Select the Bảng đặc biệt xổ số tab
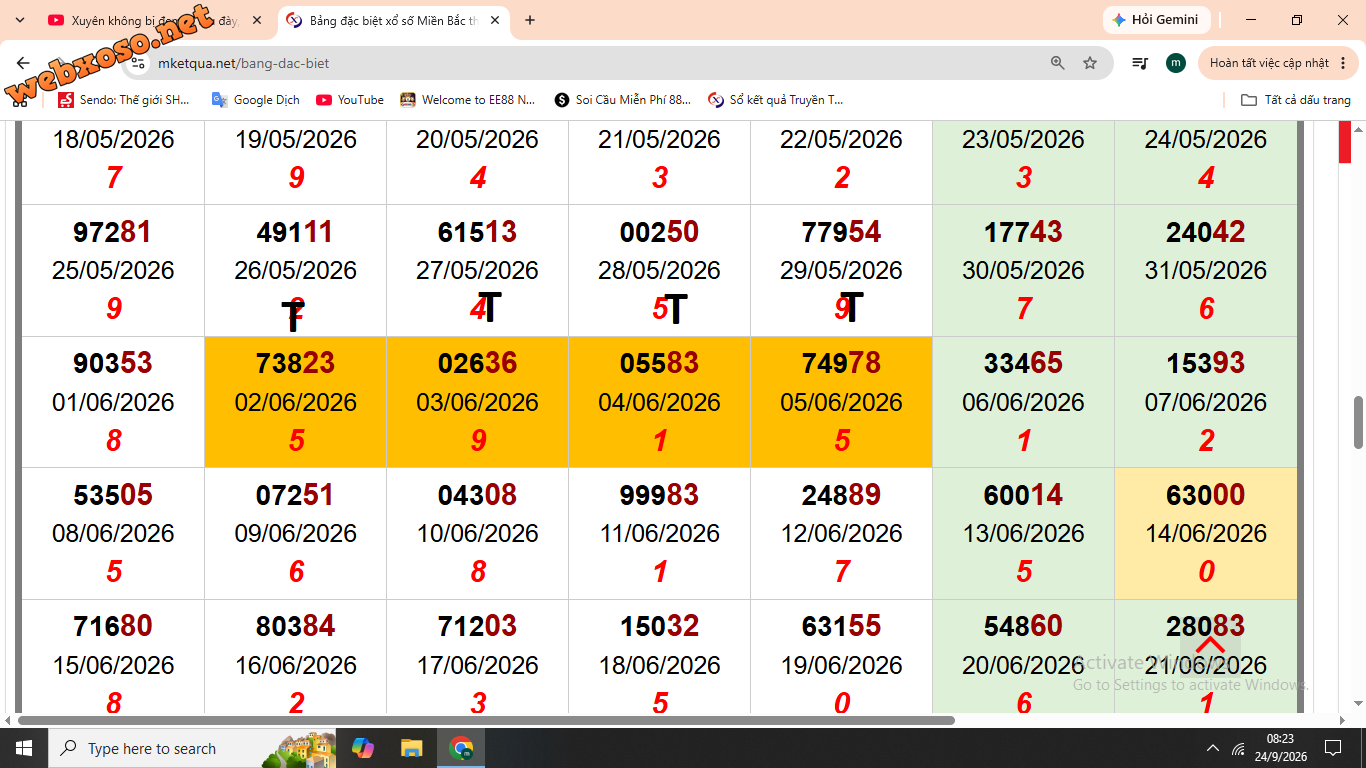Screen dimensions: 1366x768 (x=395, y=20)
